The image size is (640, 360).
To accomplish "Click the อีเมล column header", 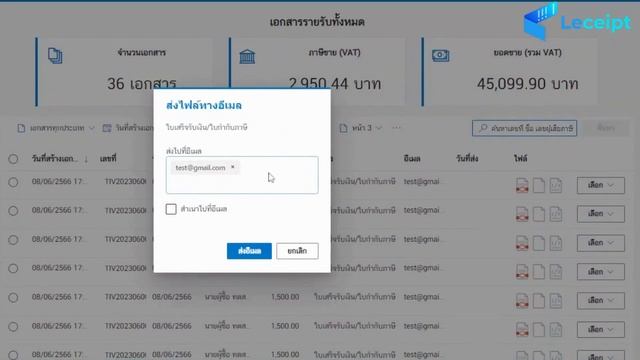I will point(412,158).
